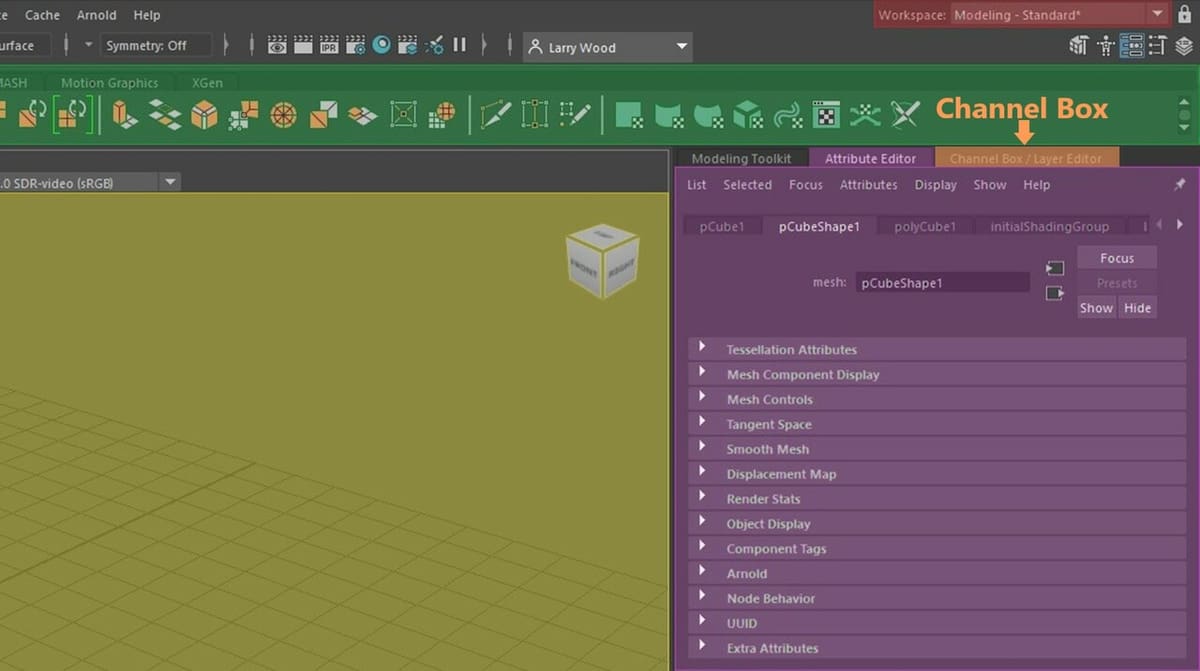
Task: Select the Multi-Cut knife tool
Action: (496, 115)
